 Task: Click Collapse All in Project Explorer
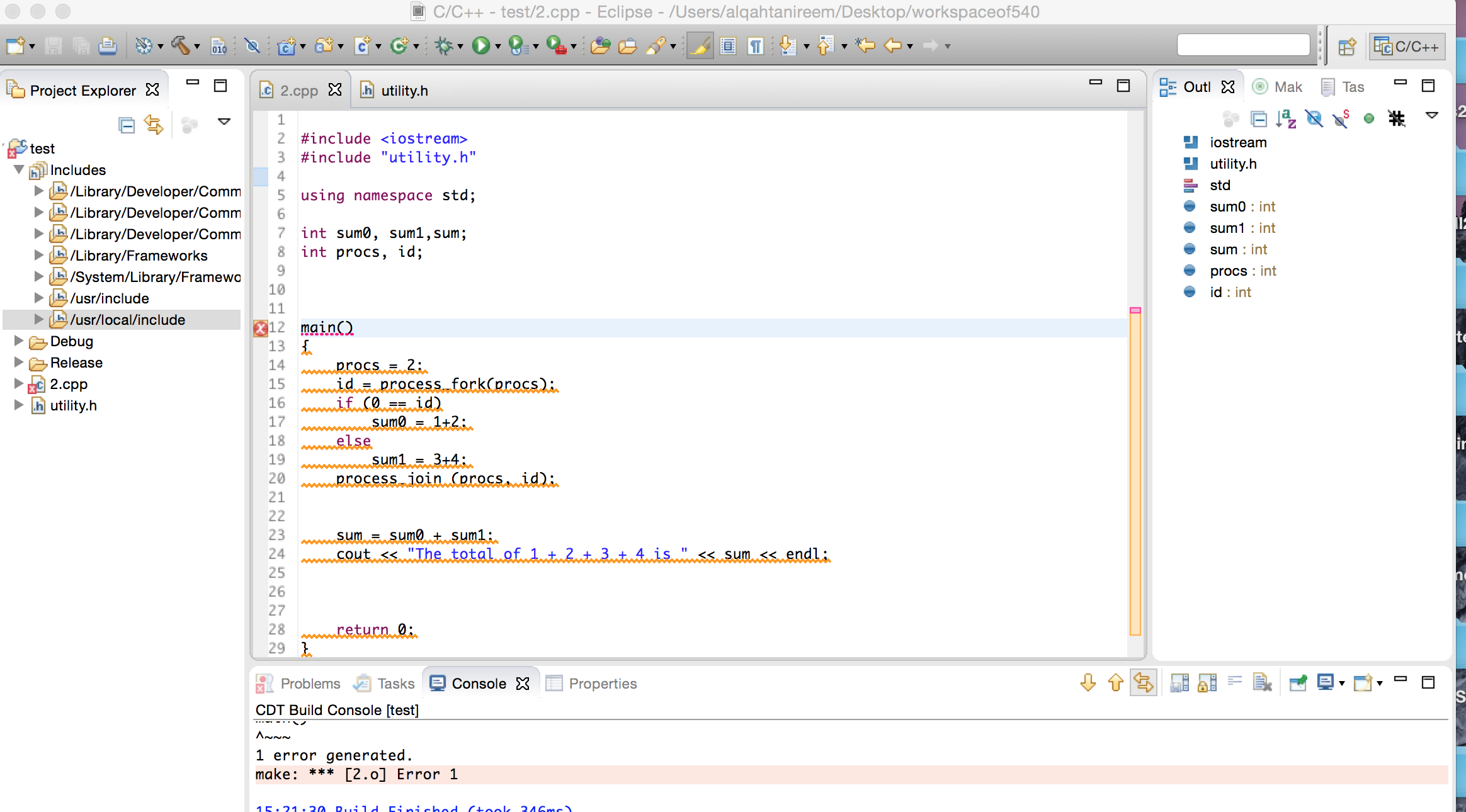[127, 125]
